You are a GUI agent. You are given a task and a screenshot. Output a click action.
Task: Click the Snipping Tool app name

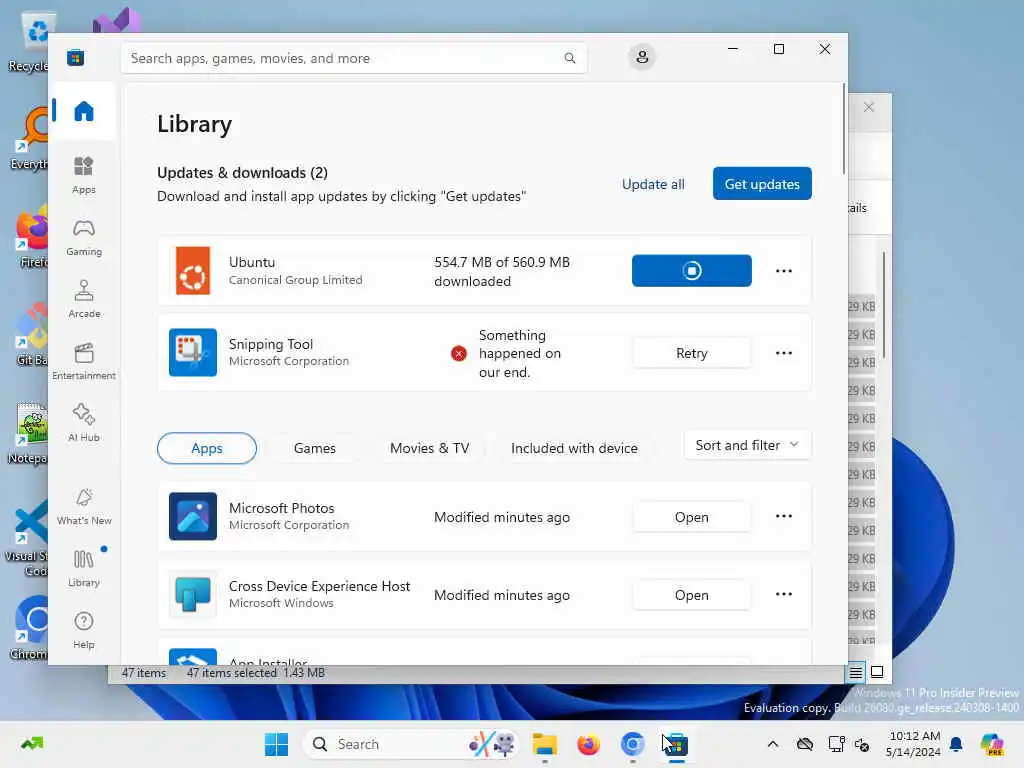pyautogui.click(x=270, y=344)
